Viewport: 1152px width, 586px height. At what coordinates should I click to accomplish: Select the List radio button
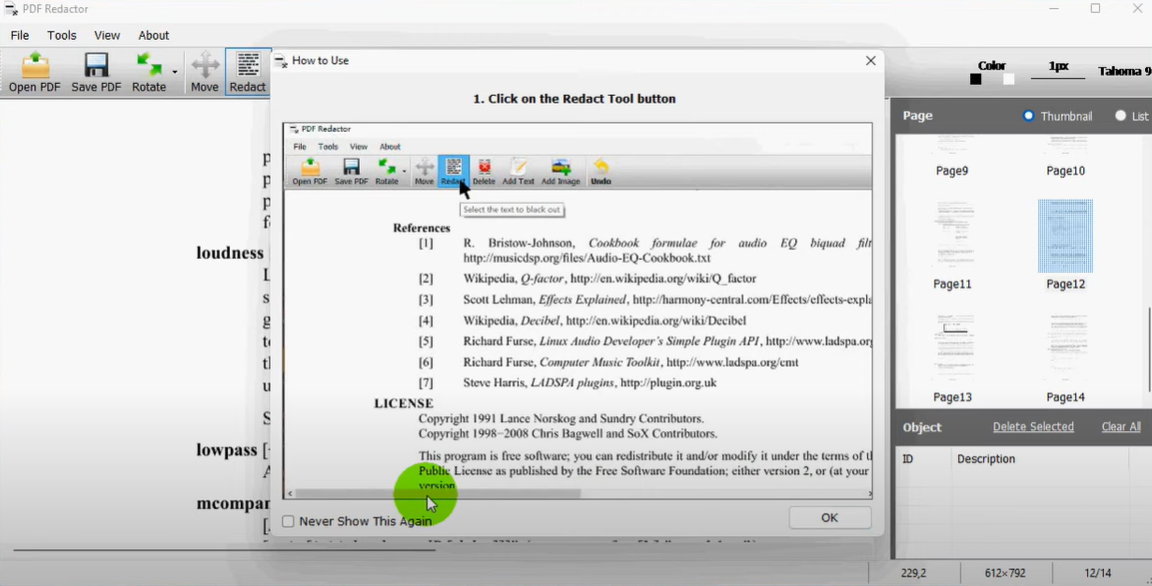[x=1120, y=115]
